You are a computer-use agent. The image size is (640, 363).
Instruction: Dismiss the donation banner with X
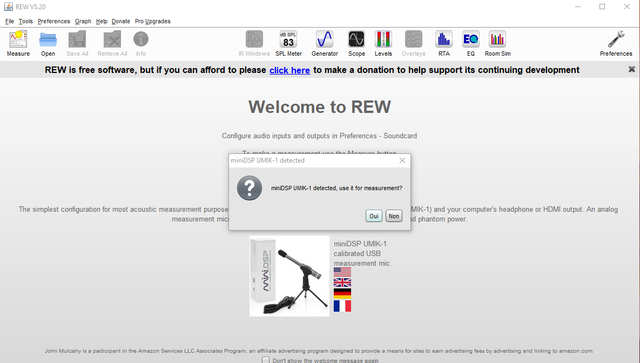(x=631, y=69)
